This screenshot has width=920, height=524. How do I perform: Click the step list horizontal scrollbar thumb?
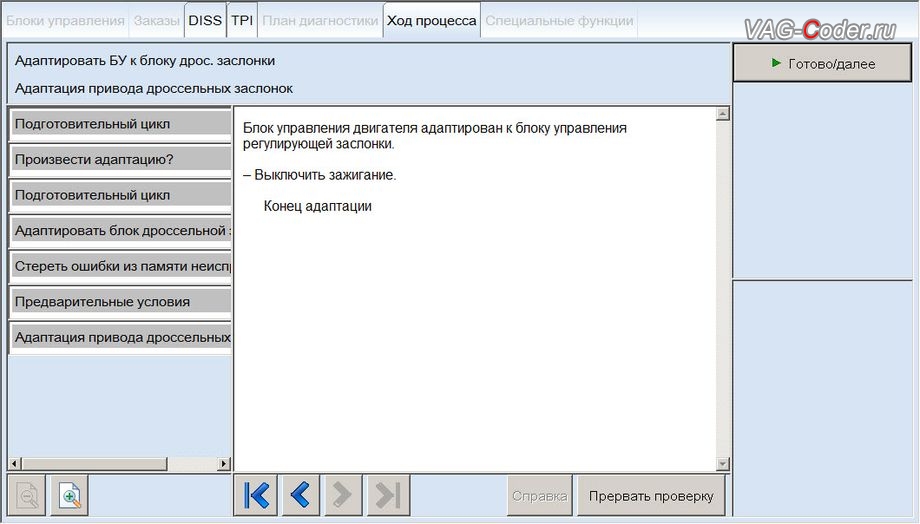click(x=94, y=464)
